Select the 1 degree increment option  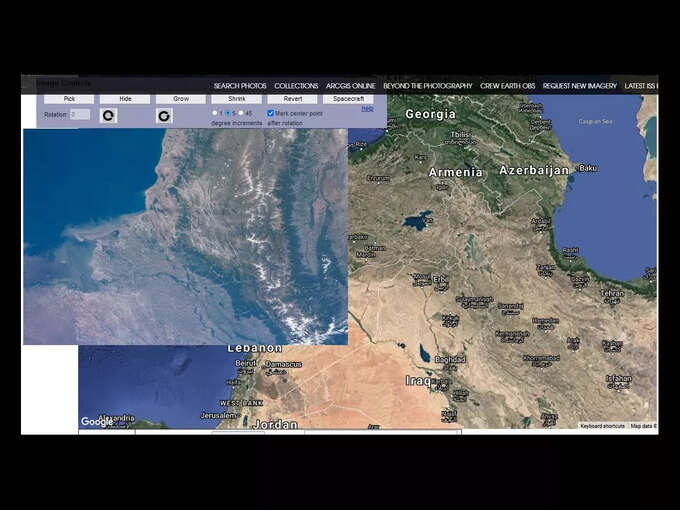point(215,113)
